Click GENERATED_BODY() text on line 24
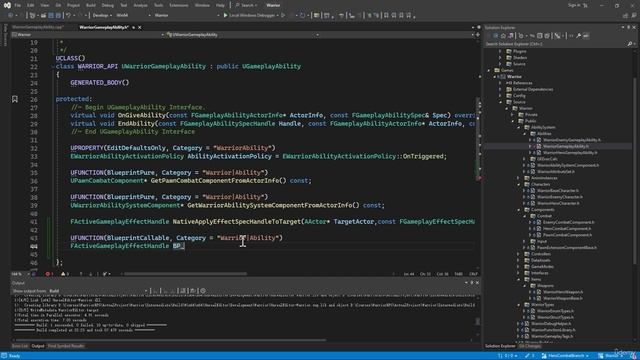This screenshot has width=640, height=360. pos(100,82)
